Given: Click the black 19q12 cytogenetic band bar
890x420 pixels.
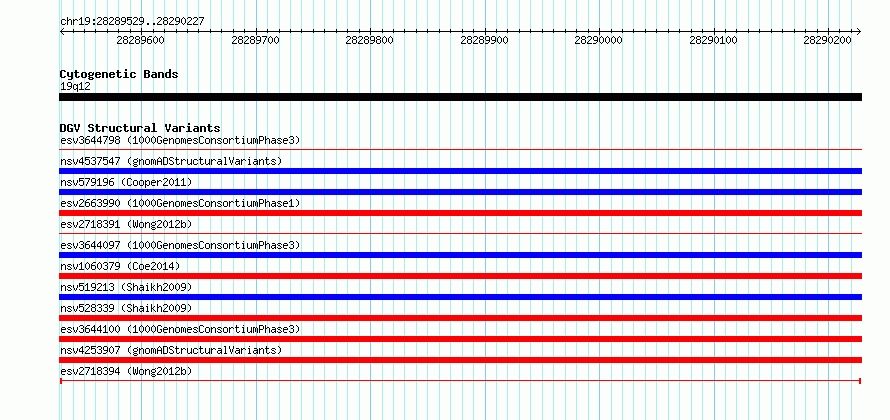Looking at the screenshot, I should (x=460, y=97).
